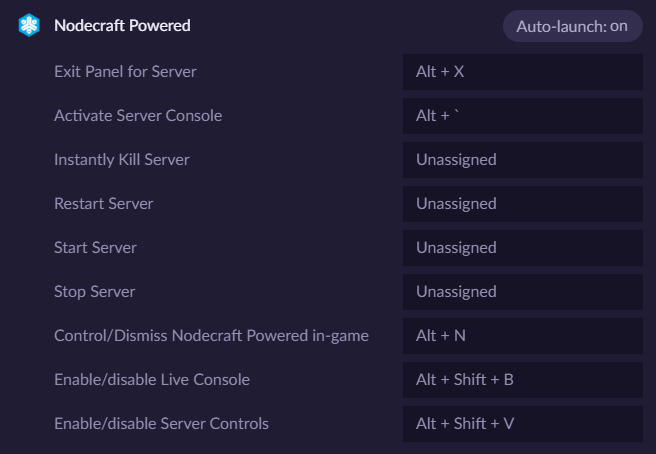
Task: Click the Stop Server label text
Action: point(95,292)
